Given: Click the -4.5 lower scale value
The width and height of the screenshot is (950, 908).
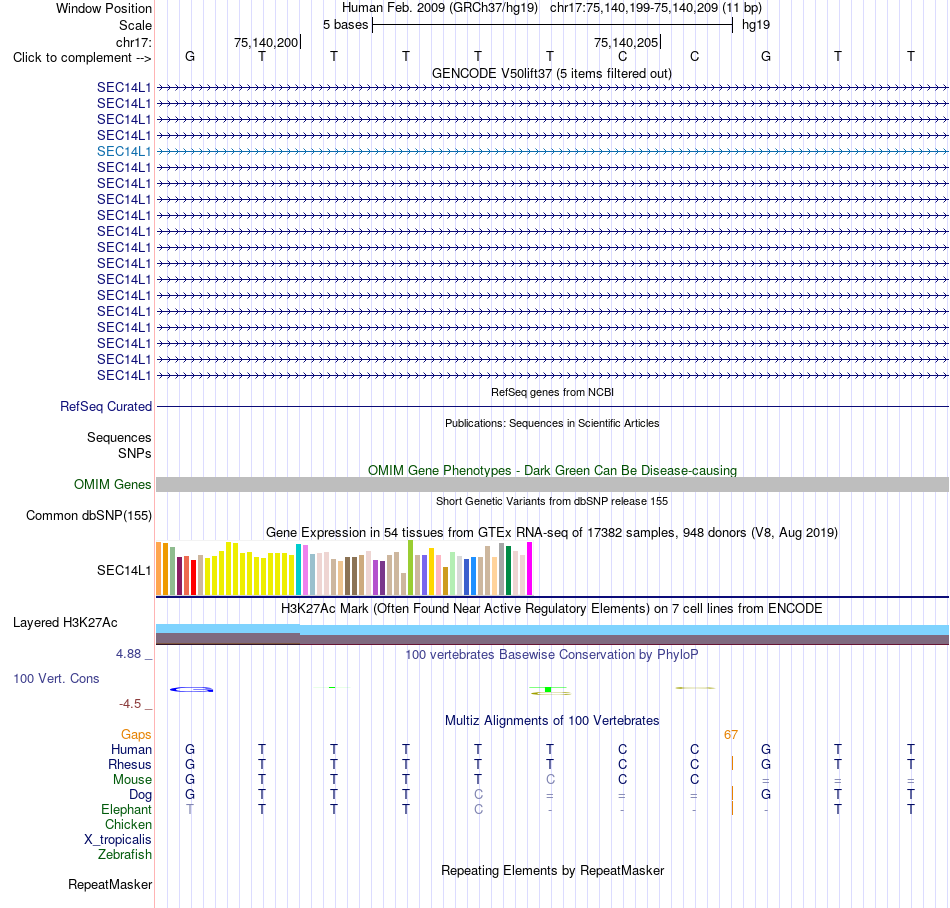Looking at the screenshot, I should 130,704.
